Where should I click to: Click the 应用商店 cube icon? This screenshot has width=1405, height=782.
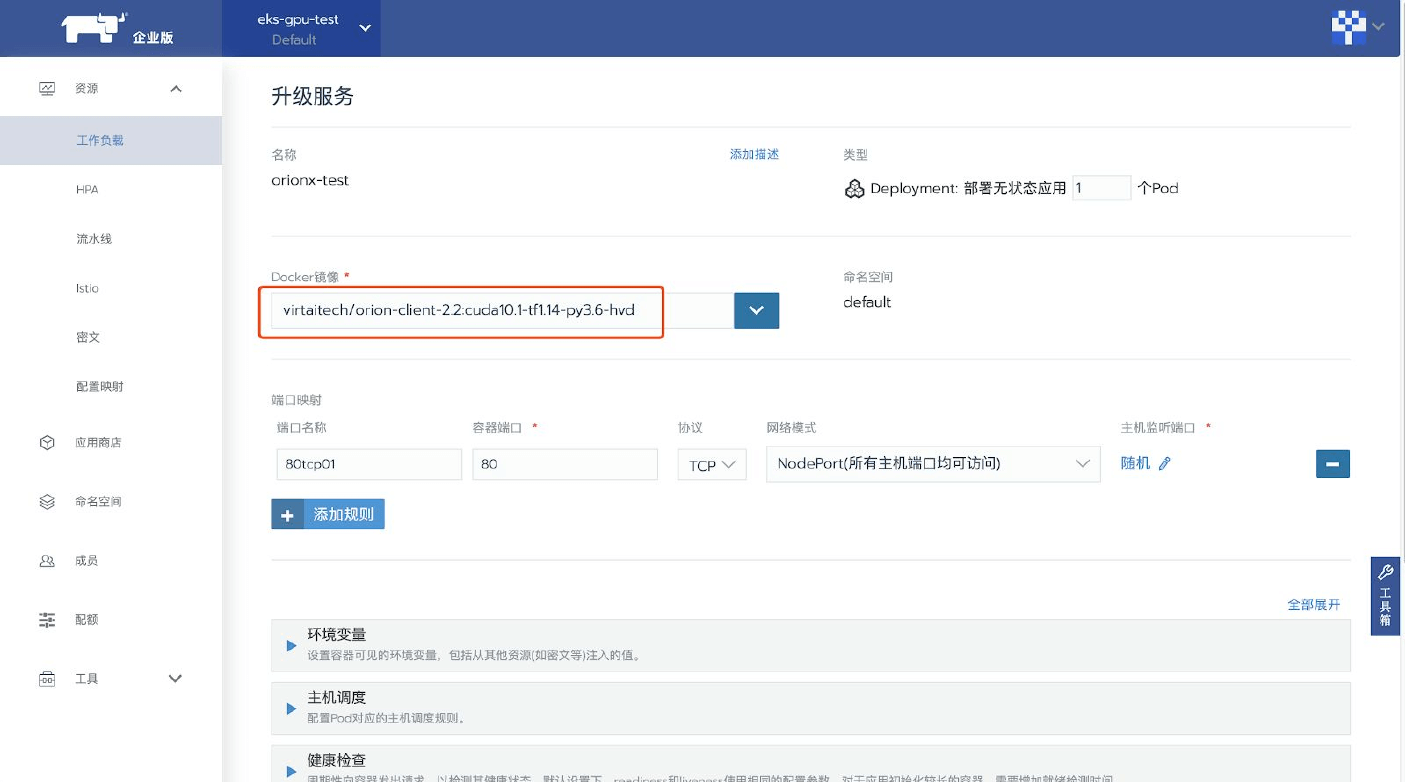pyautogui.click(x=47, y=442)
